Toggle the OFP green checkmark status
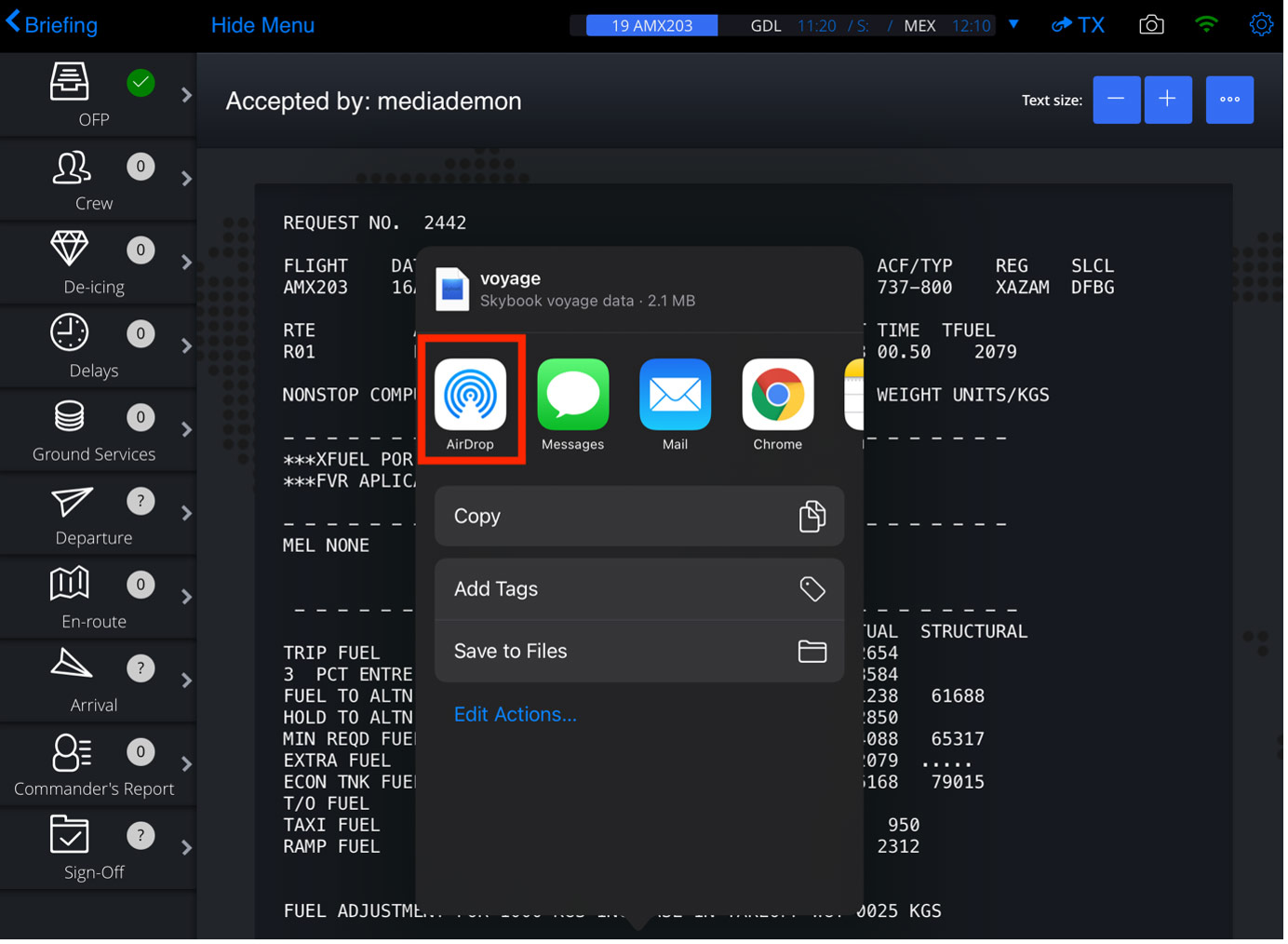 141,83
